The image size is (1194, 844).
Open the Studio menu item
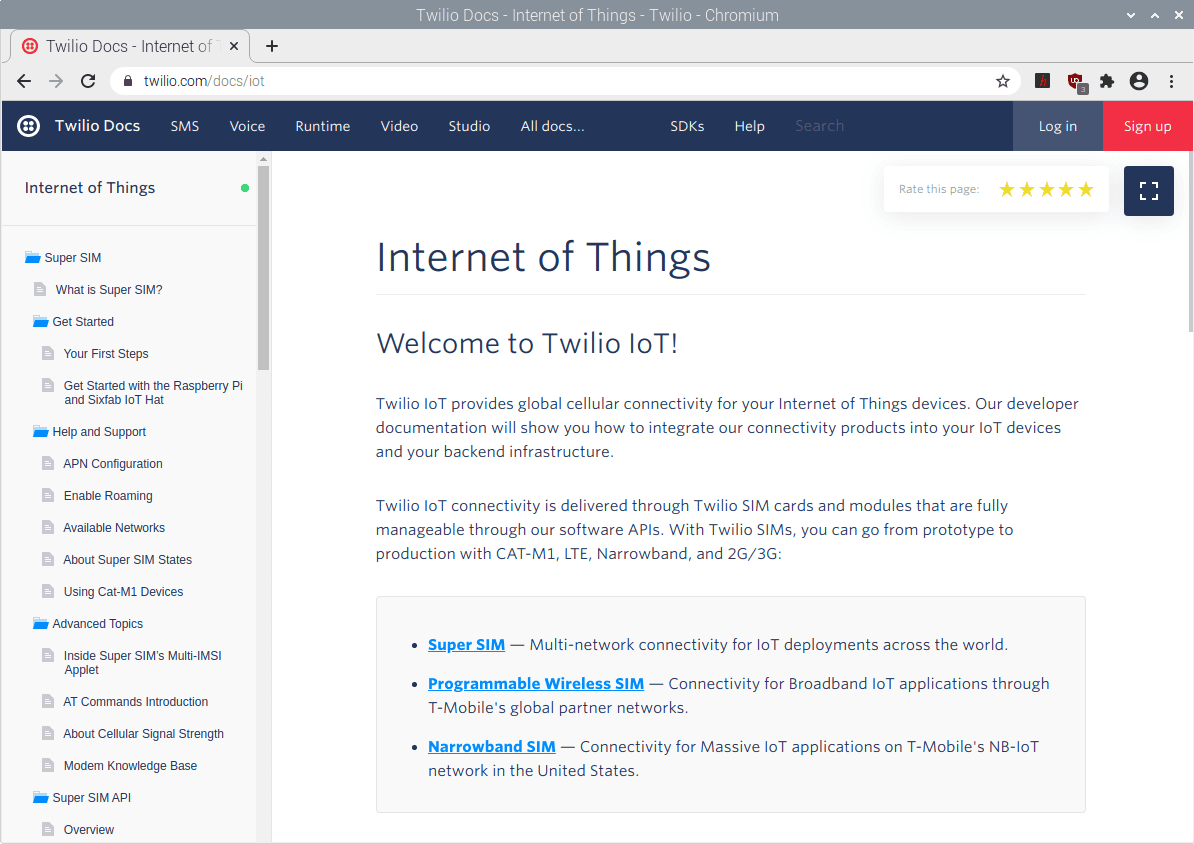pos(469,126)
